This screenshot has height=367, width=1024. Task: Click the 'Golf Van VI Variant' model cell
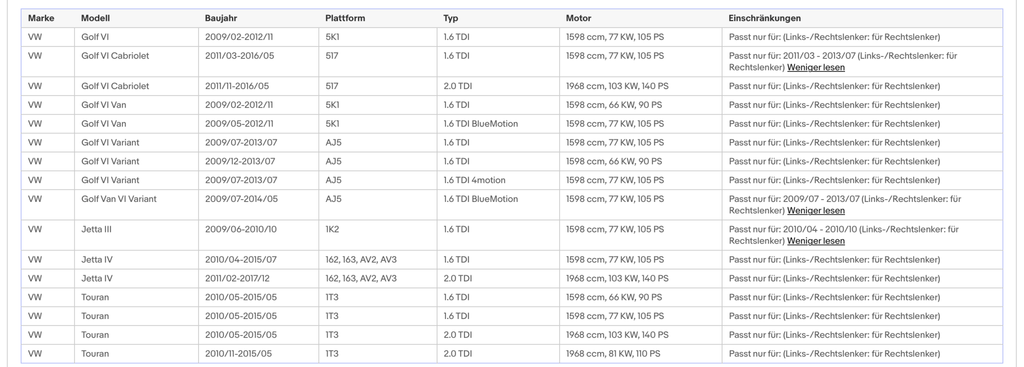119,199
